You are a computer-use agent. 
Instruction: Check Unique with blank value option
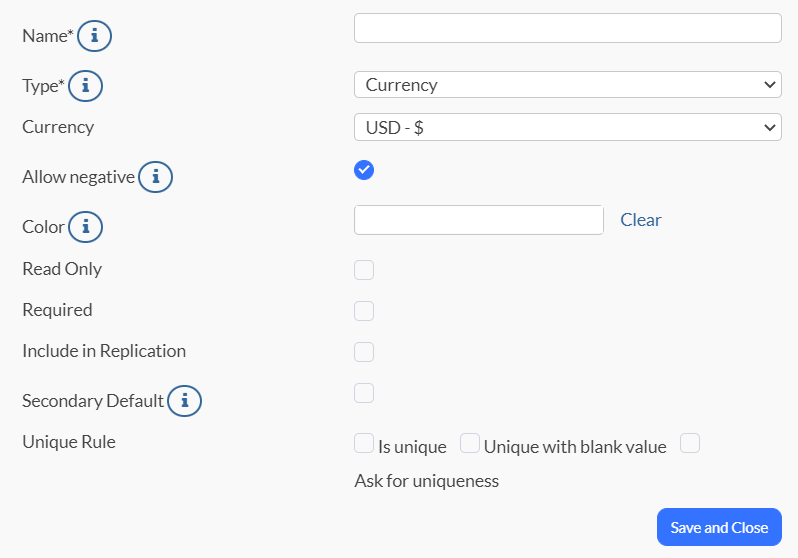pyautogui.click(x=470, y=443)
